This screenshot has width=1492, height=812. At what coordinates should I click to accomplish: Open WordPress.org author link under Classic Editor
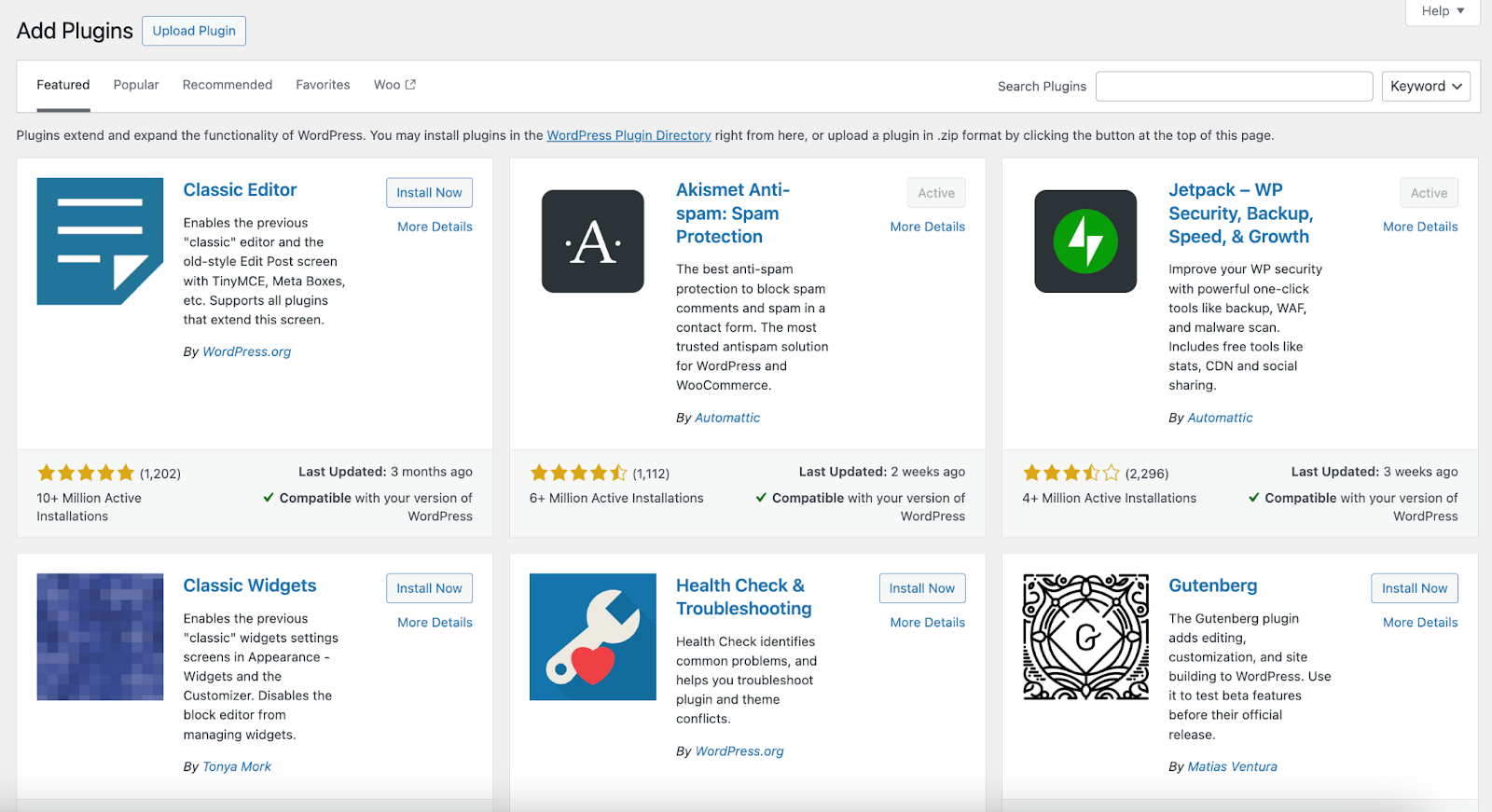(x=247, y=351)
